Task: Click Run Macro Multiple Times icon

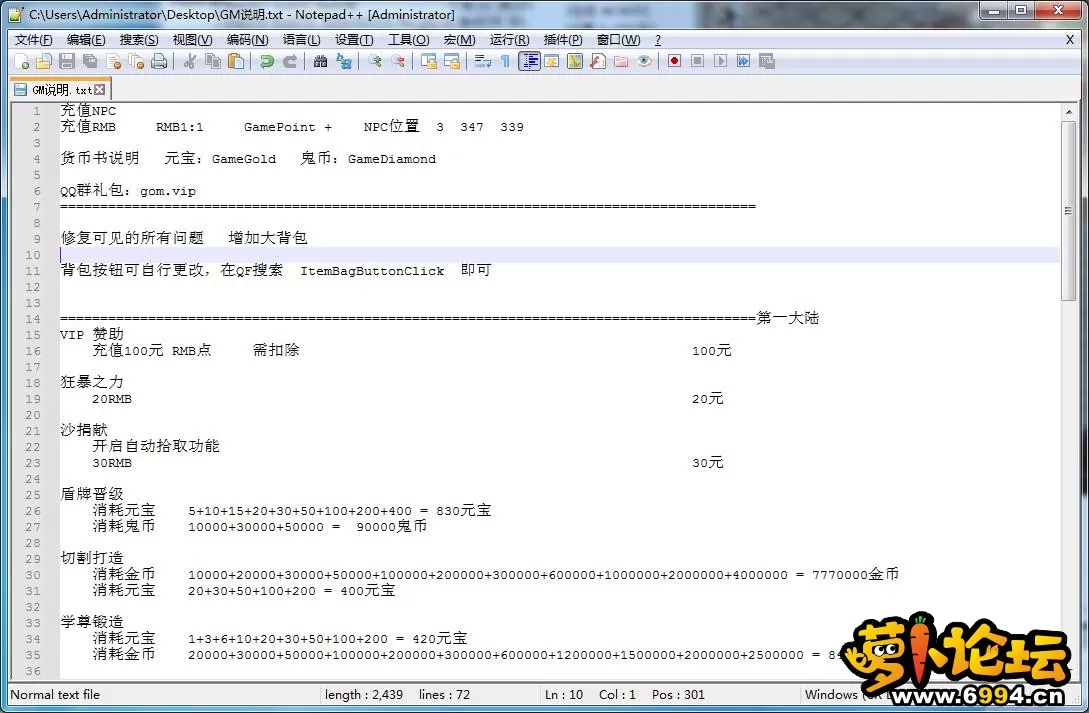Action: coord(743,62)
